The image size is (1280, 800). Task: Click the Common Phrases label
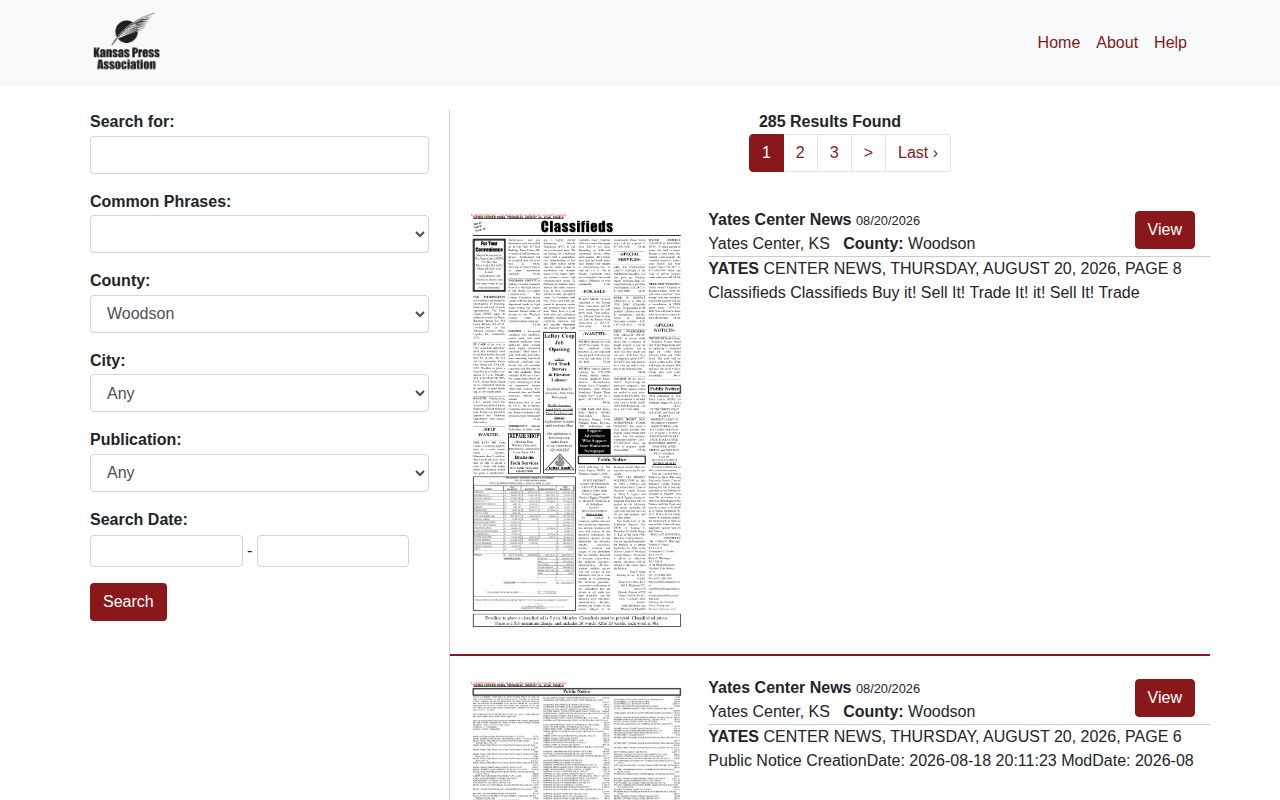160,201
